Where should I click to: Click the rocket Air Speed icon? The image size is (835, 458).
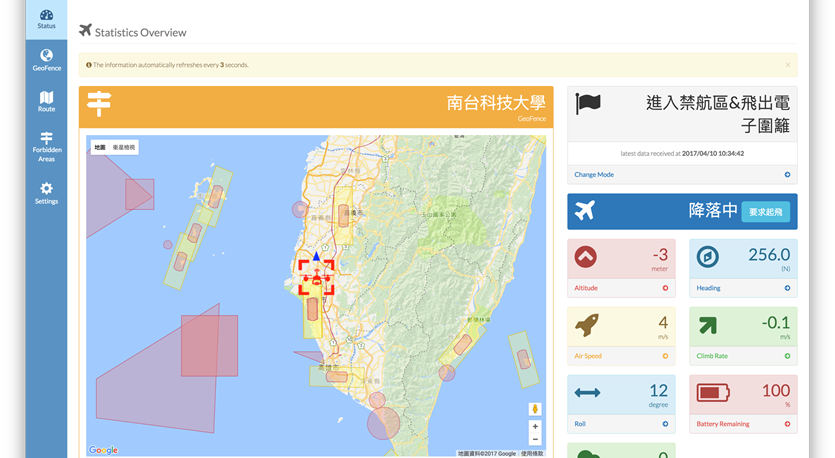coord(587,325)
